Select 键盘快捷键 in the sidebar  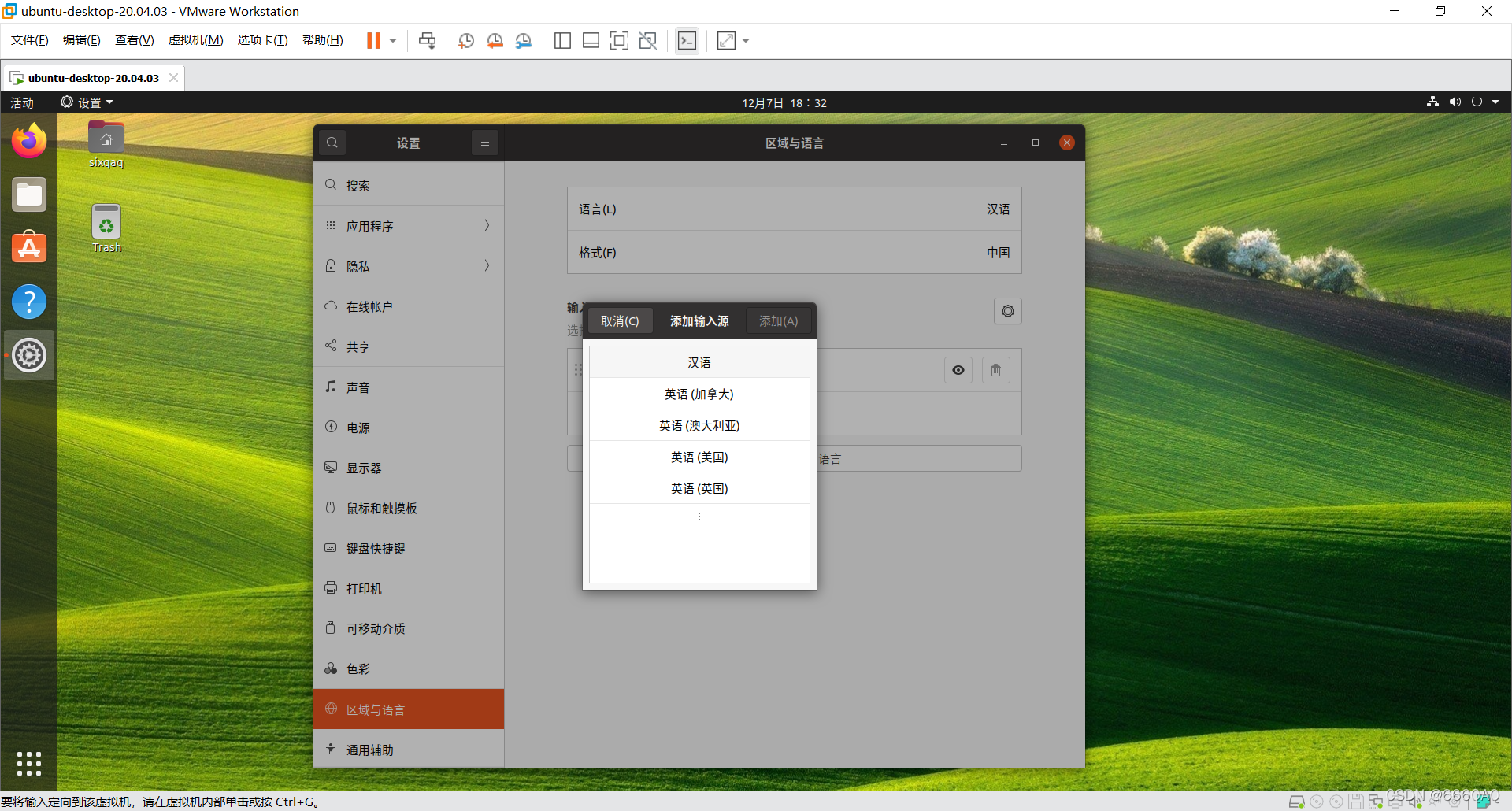409,548
